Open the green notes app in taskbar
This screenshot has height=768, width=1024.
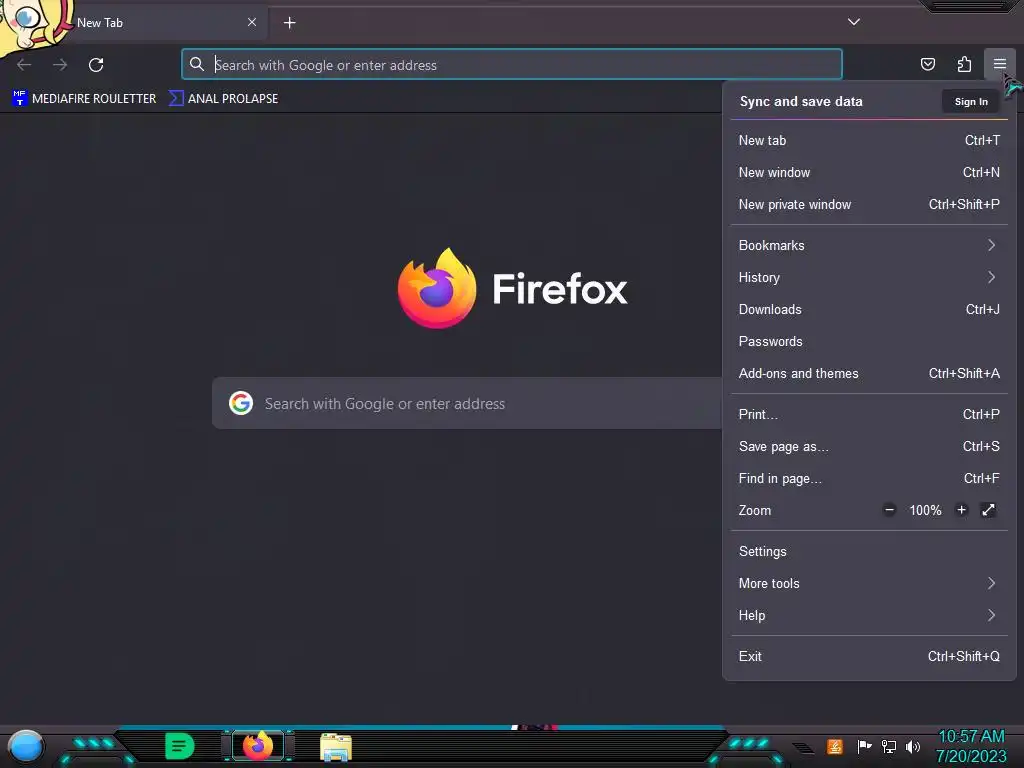[x=179, y=746]
